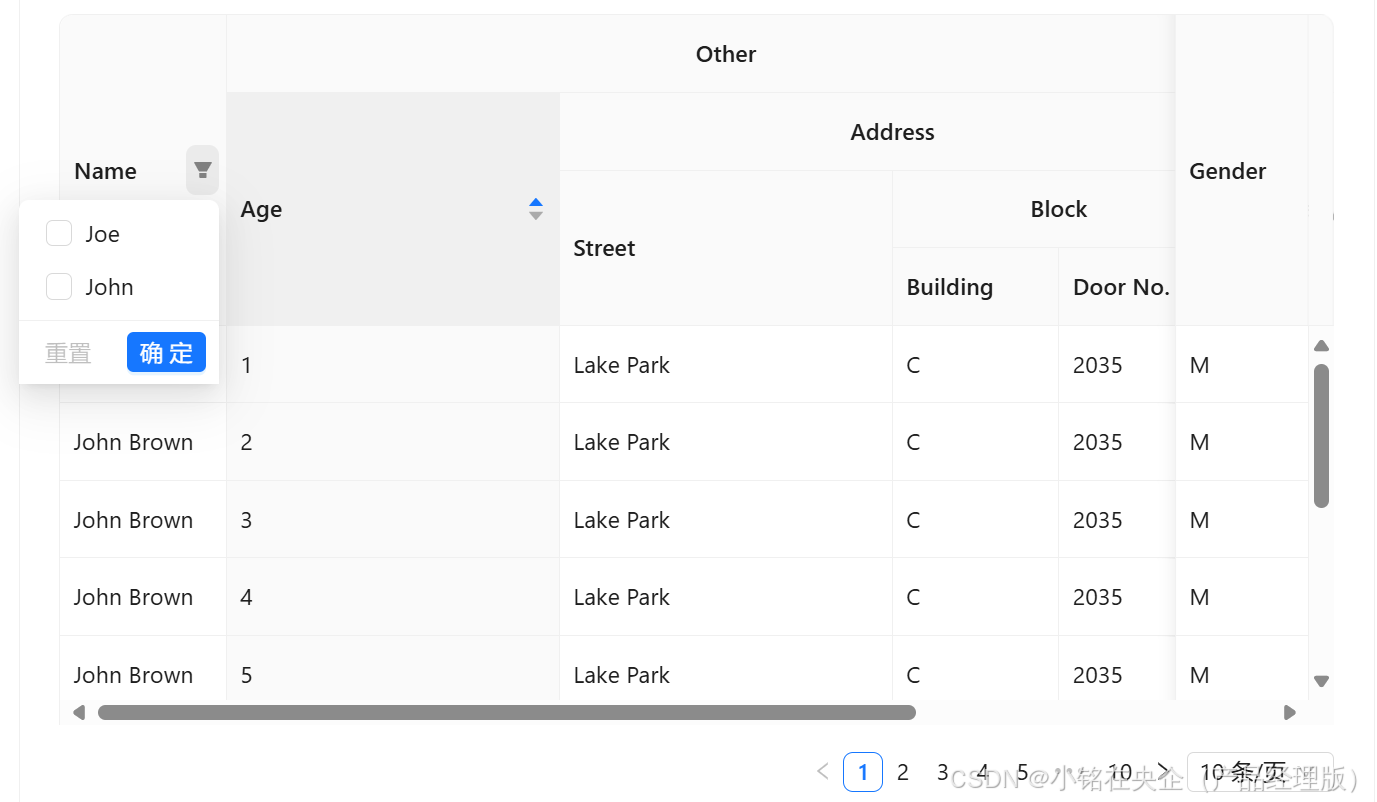
Task: Click the vertical scrollbar thumb
Action: tap(1321, 435)
